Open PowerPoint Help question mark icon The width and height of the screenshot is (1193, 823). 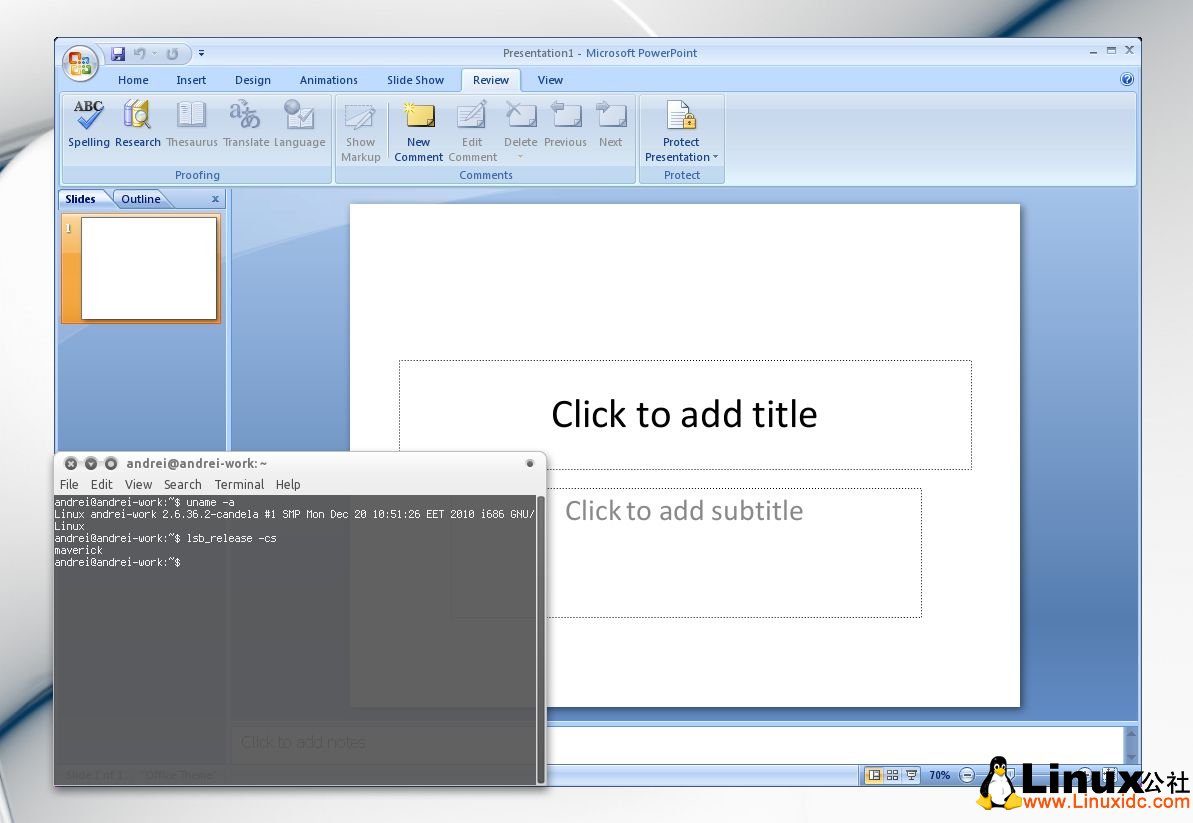pyautogui.click(x=1127, y=80)
